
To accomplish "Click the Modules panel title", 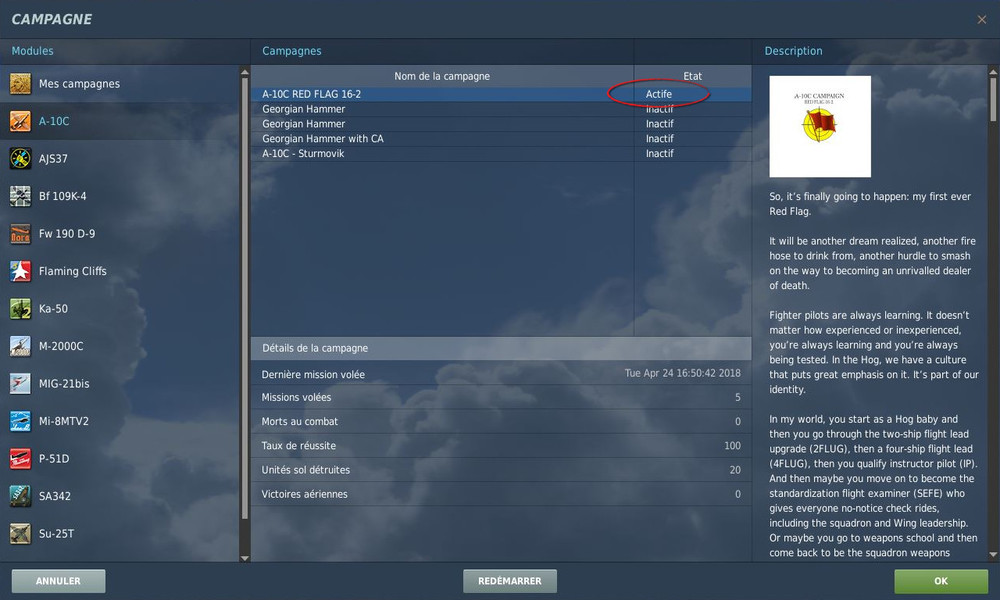I will tap(33, 51).
